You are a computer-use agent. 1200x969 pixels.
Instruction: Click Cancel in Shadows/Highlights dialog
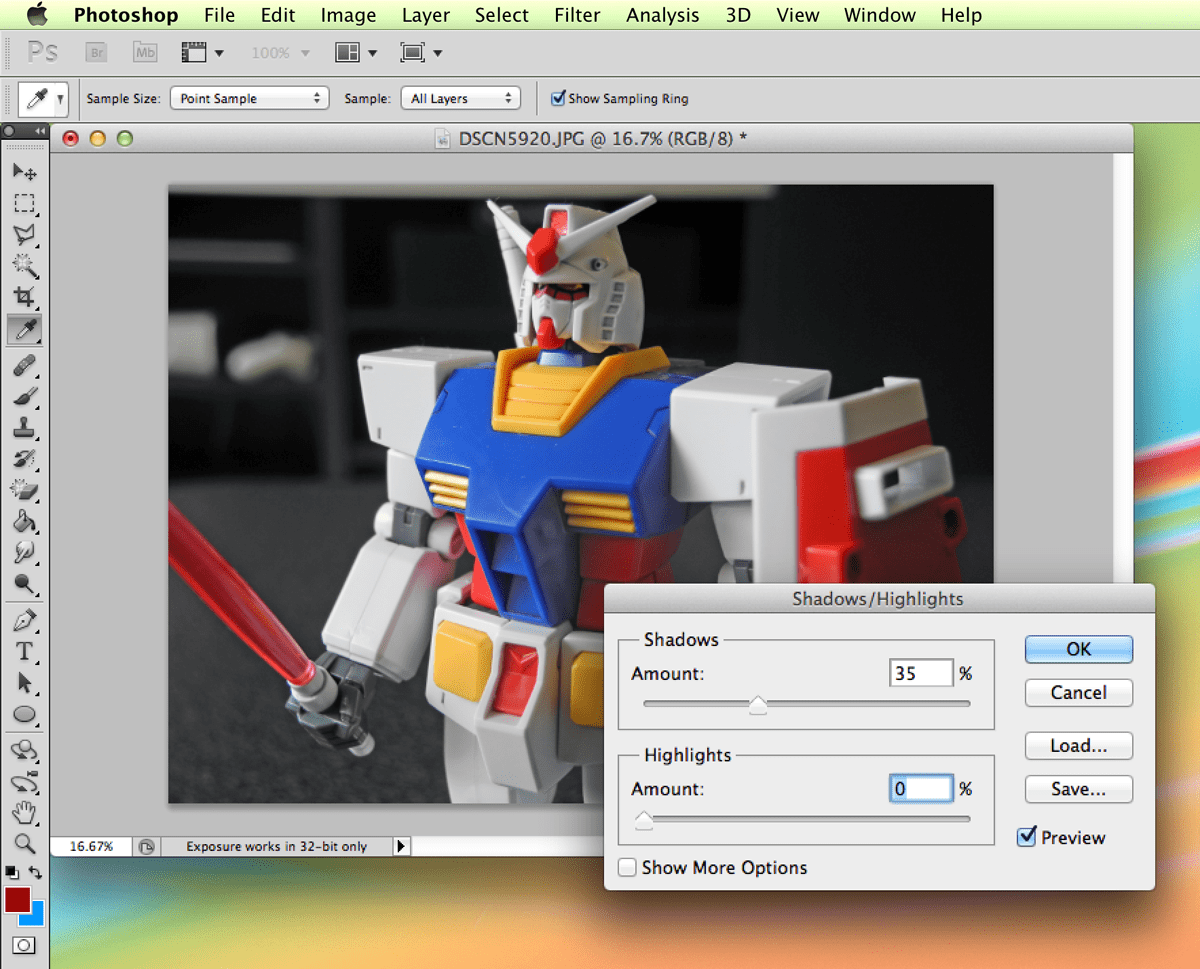[x=1078, y=692]
